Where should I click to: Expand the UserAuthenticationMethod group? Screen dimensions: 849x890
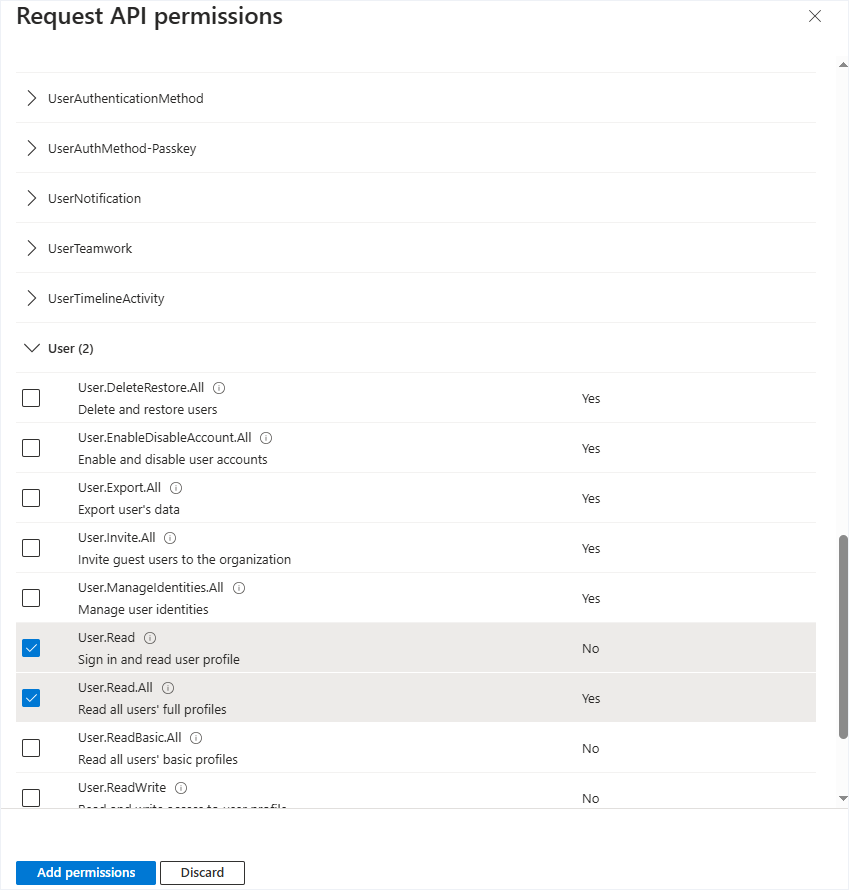tap(125, 99)
